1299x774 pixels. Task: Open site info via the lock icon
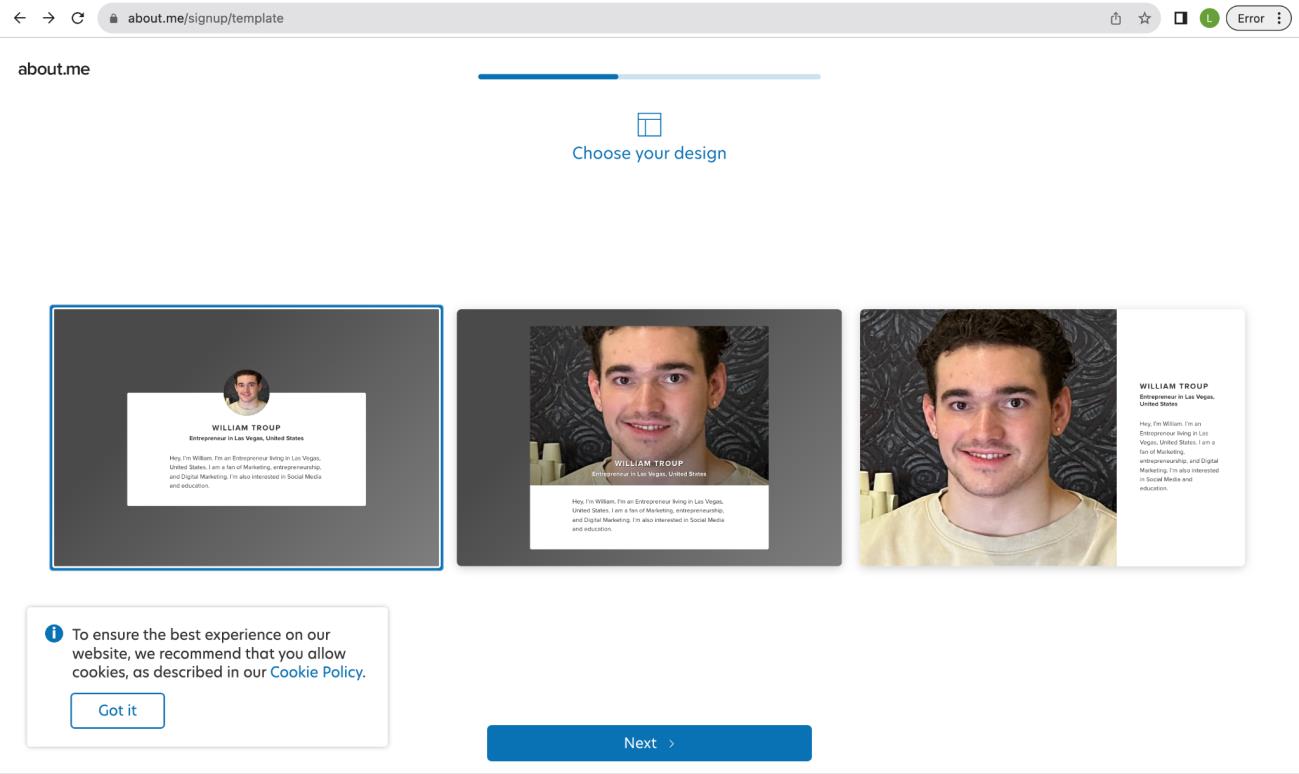point(114,18)
